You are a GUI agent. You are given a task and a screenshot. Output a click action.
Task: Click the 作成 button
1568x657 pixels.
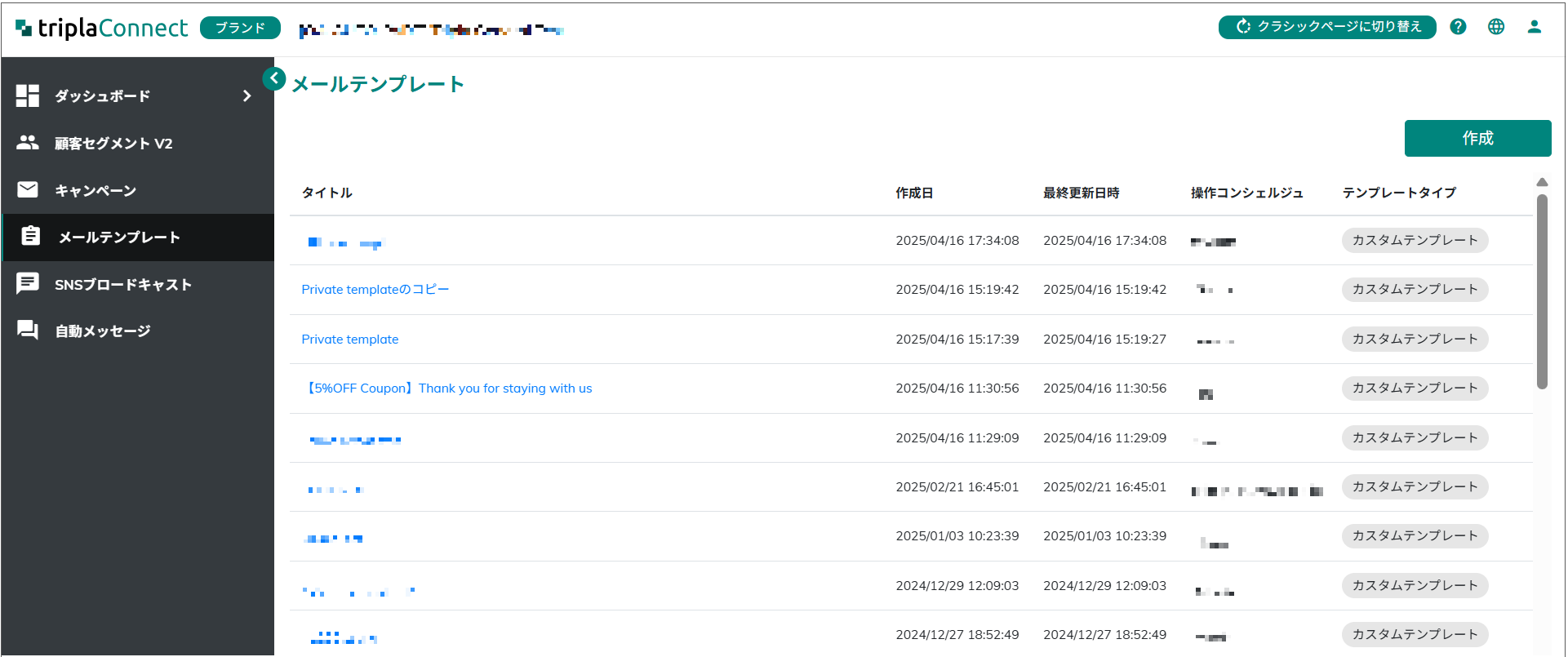1477,138
